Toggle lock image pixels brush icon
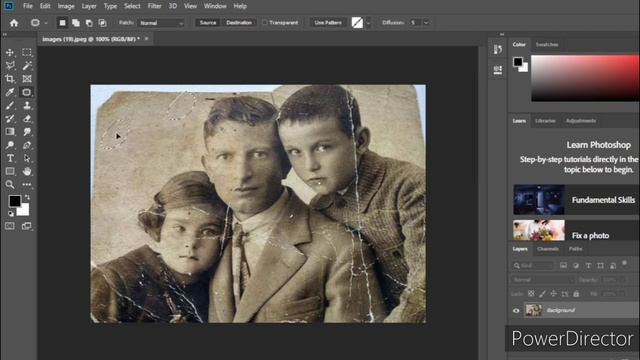Screen dimensions: 640x360 [542, 293]
